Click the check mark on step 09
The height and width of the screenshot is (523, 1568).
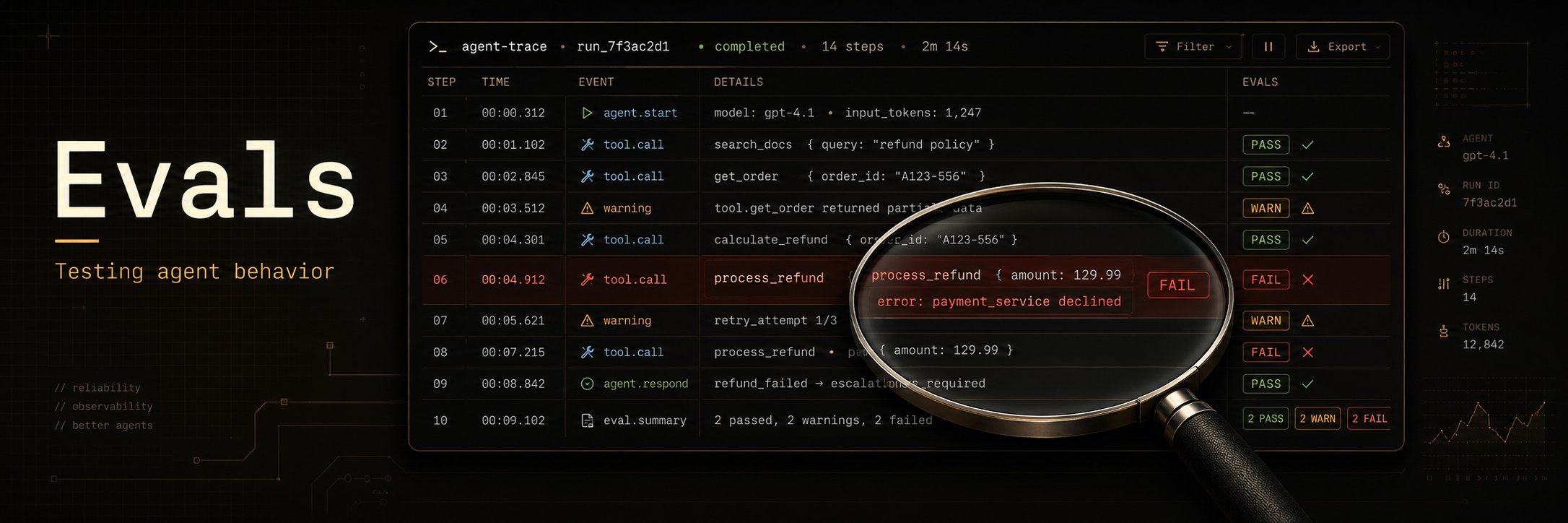[x=1307, y=384]
